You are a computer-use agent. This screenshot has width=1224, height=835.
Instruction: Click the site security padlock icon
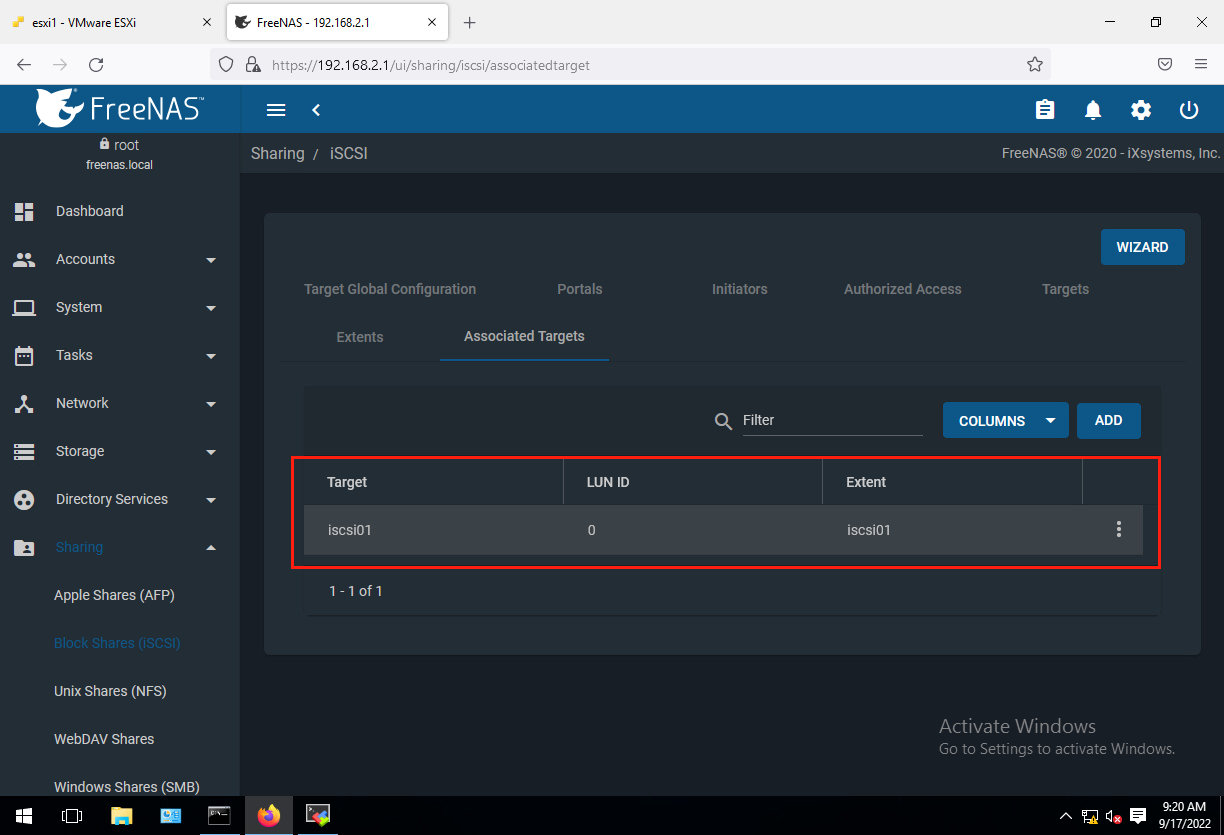[x=252, y=64]
